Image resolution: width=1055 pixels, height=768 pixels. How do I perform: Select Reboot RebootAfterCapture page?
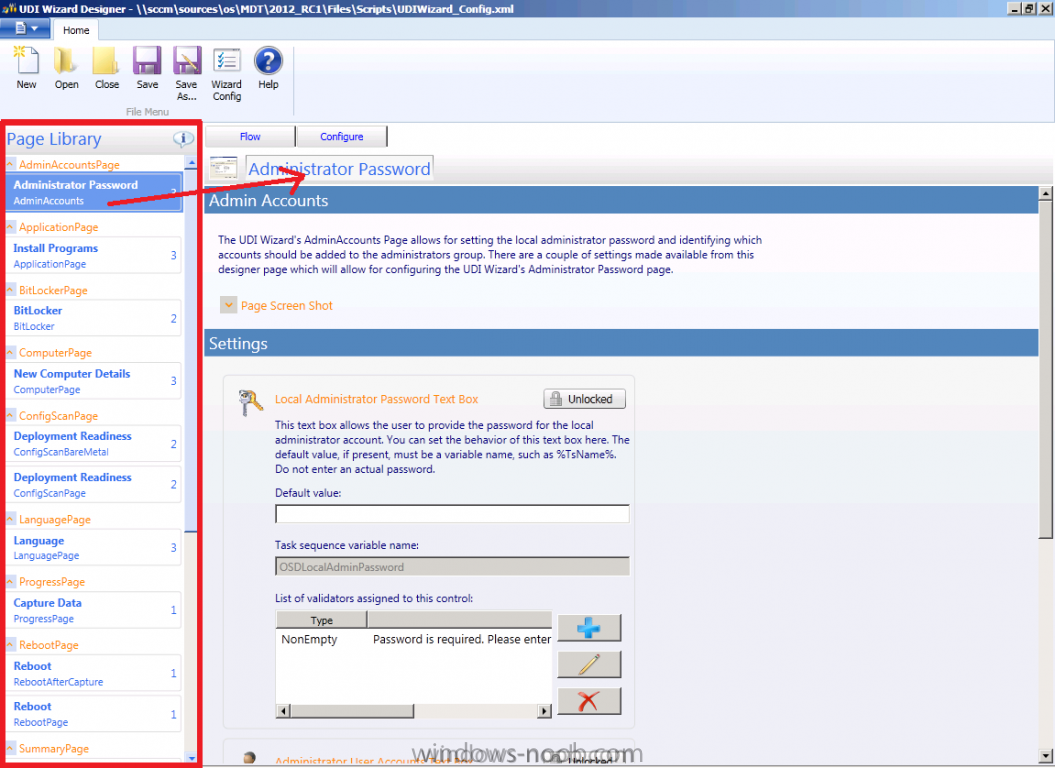pyautogui.click(x=94, y=673)
